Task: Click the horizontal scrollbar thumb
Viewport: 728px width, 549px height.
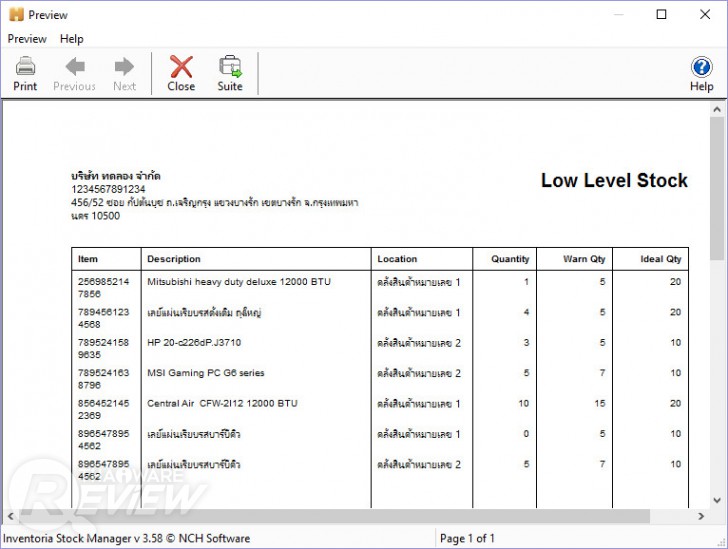Action: tap(333, 516)
